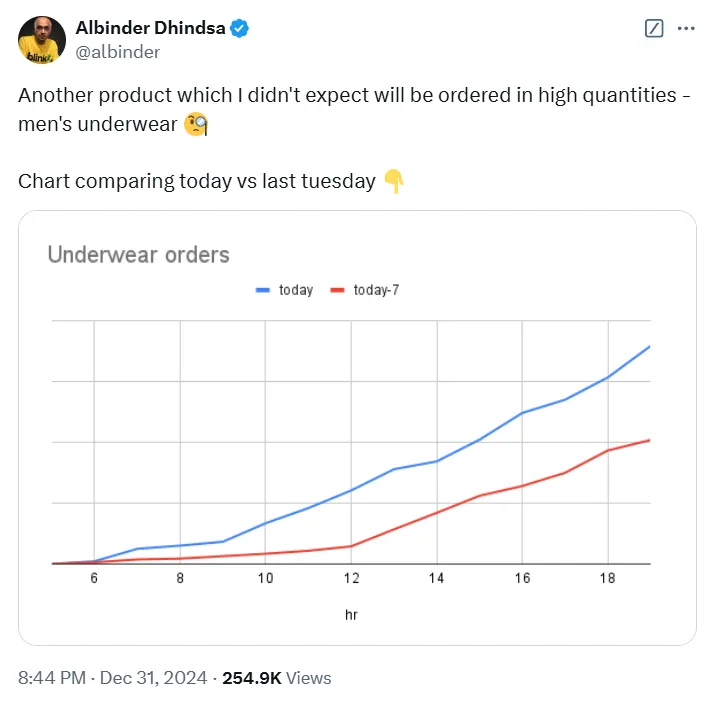Select the "today-7" legend label text
This screenshot has height=706, width=717.
click(x=376, y=290)
